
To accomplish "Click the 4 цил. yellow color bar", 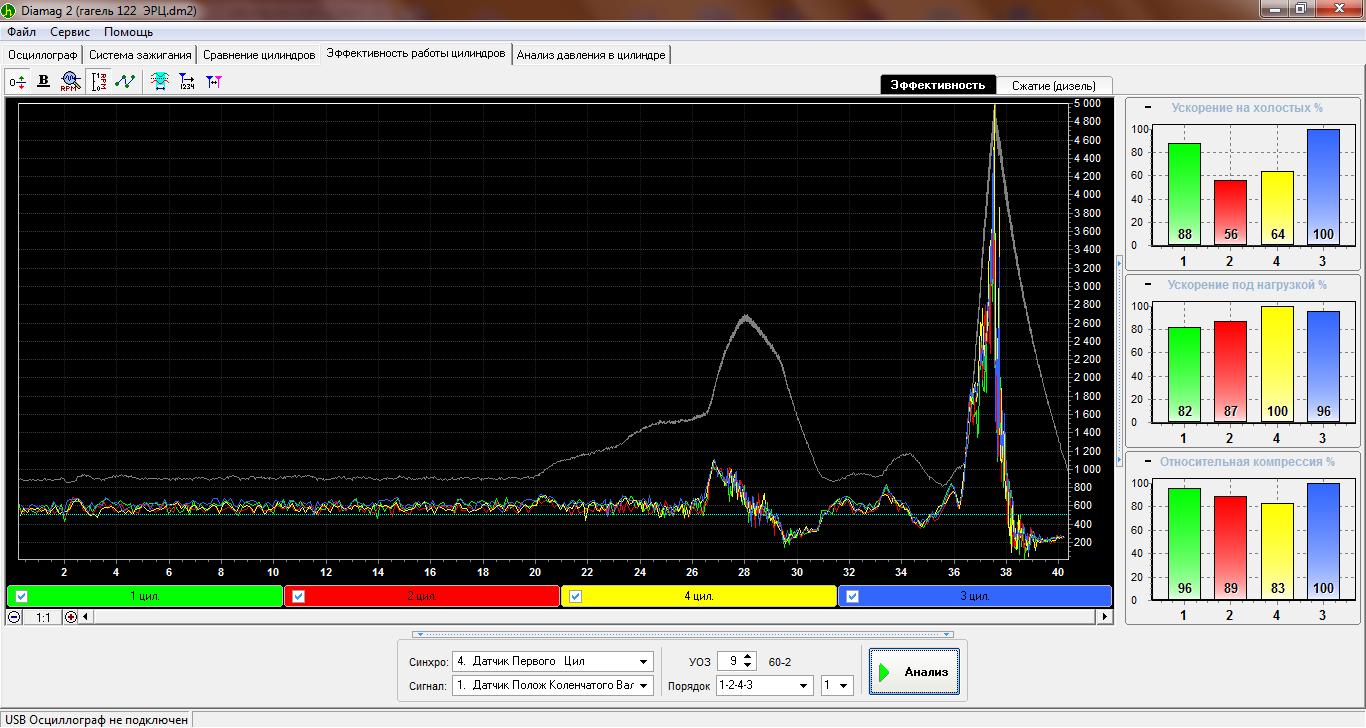I will (699, 596).
